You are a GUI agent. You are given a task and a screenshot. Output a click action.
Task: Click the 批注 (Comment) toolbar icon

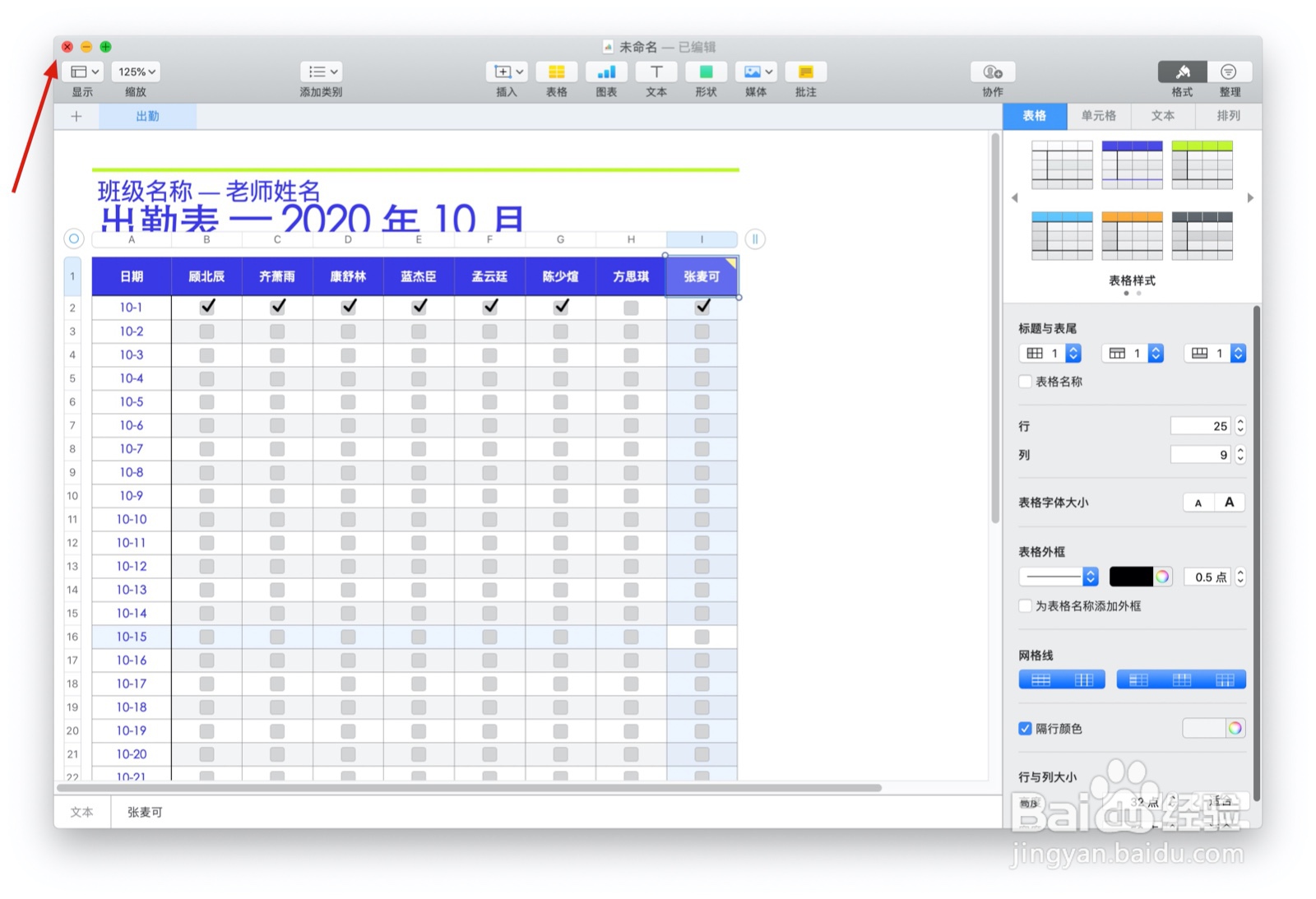click(805, 72)
